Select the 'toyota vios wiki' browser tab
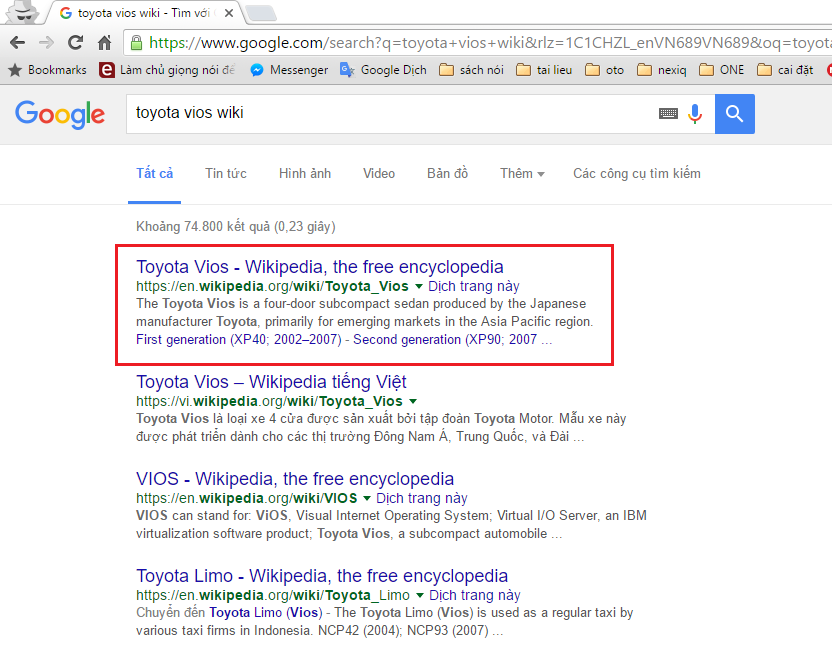This screenshot has width=832, height=655. (x=143, y=13)
